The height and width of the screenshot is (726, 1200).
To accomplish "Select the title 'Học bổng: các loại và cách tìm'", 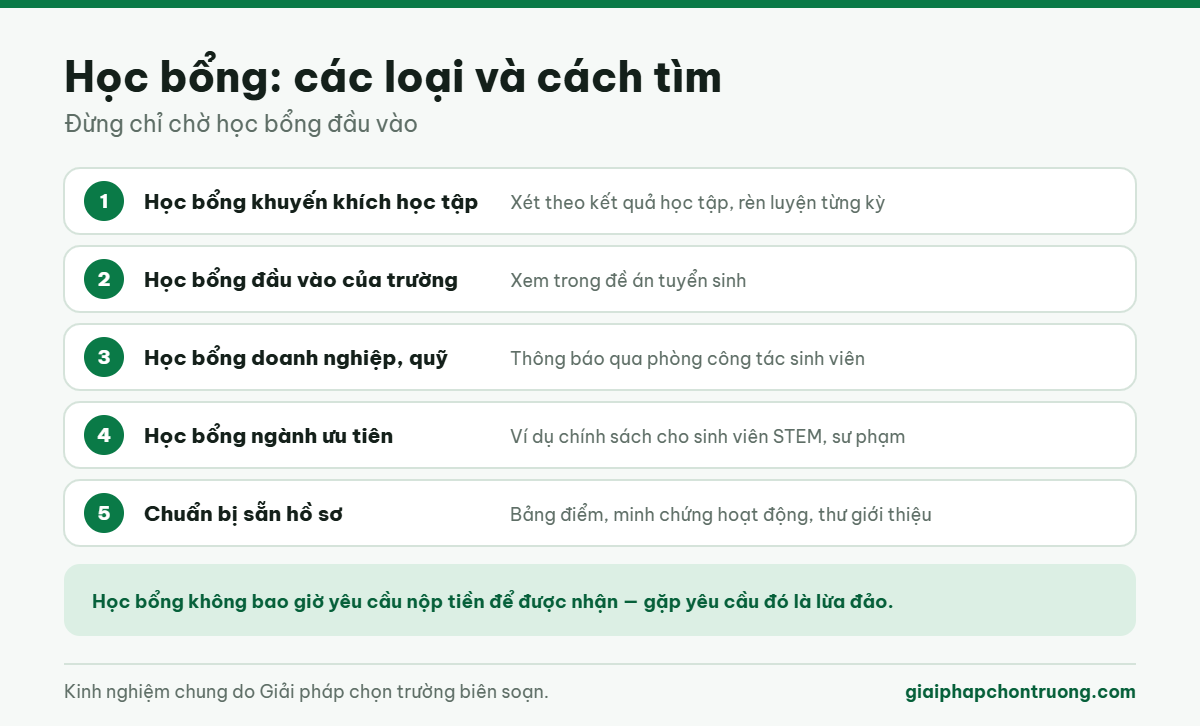I will pyautogui.click(x=393, y=77).
